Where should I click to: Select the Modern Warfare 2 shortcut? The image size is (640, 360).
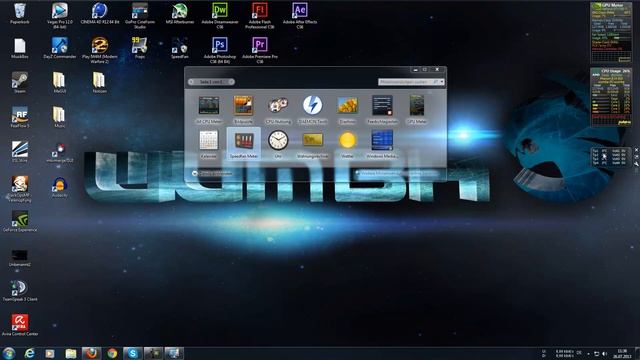[x=100, y=50]
